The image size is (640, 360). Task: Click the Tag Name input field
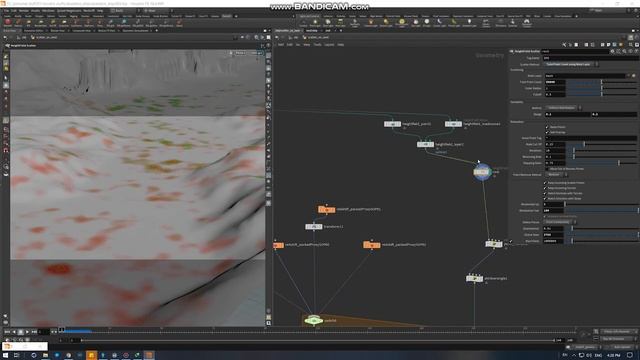click(x=590, y=58)
